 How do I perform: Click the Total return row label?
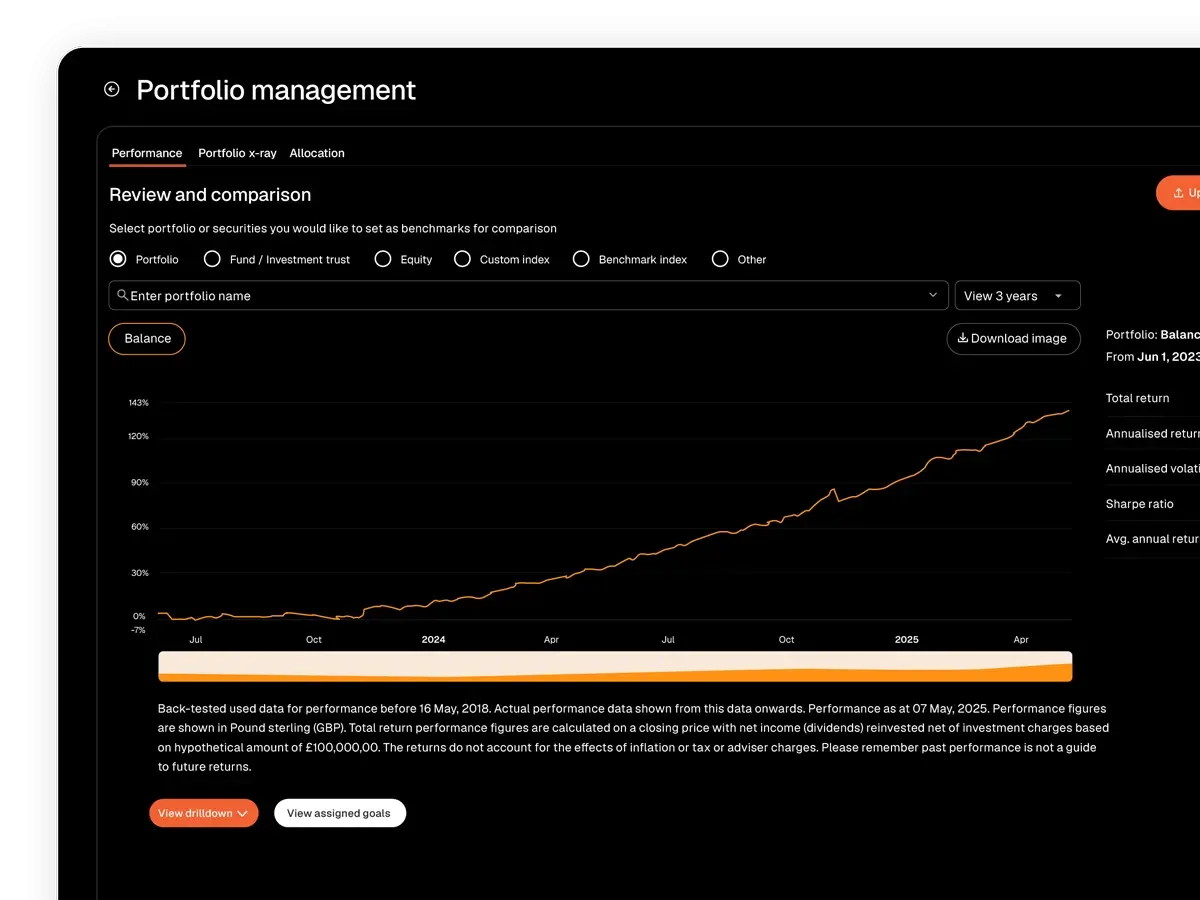pos(1137,398)
